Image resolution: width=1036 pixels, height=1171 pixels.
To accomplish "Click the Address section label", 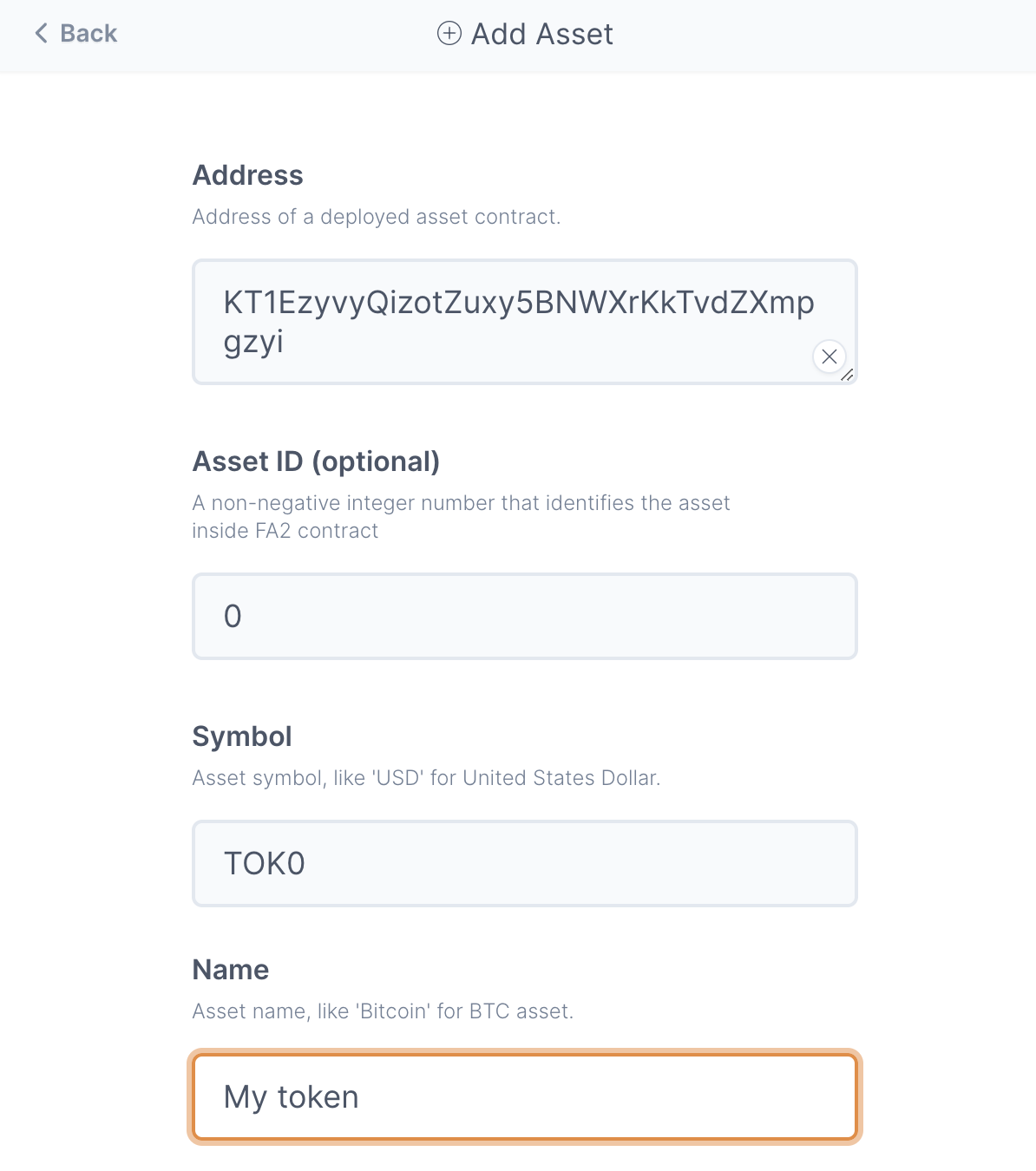I will pos(247,175).
